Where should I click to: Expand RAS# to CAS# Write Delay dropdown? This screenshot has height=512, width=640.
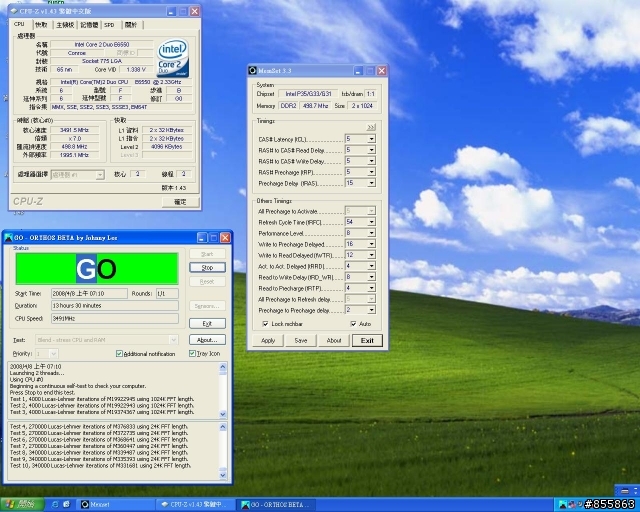[371, 161]
